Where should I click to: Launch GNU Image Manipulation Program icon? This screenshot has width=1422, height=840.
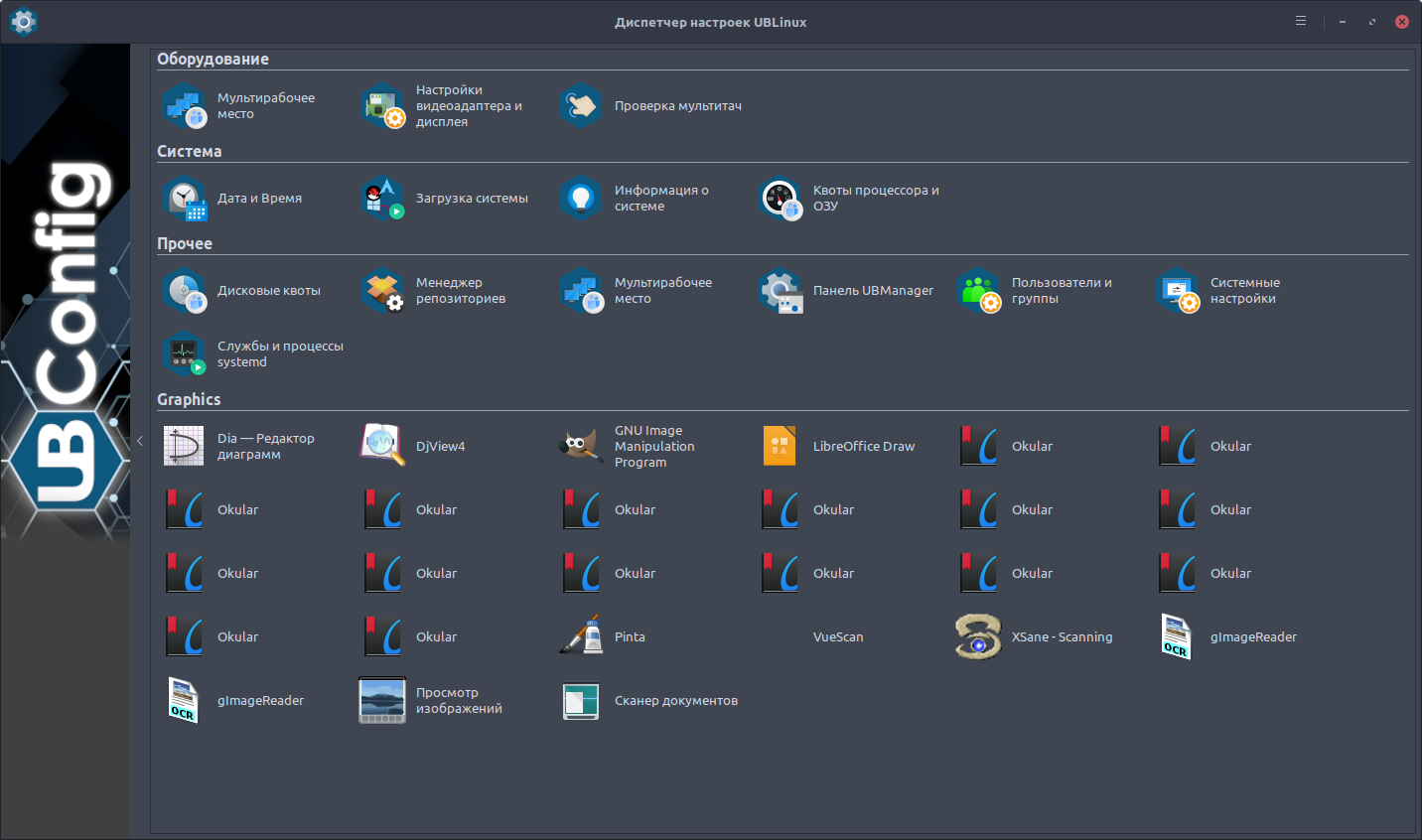(581, 447)
